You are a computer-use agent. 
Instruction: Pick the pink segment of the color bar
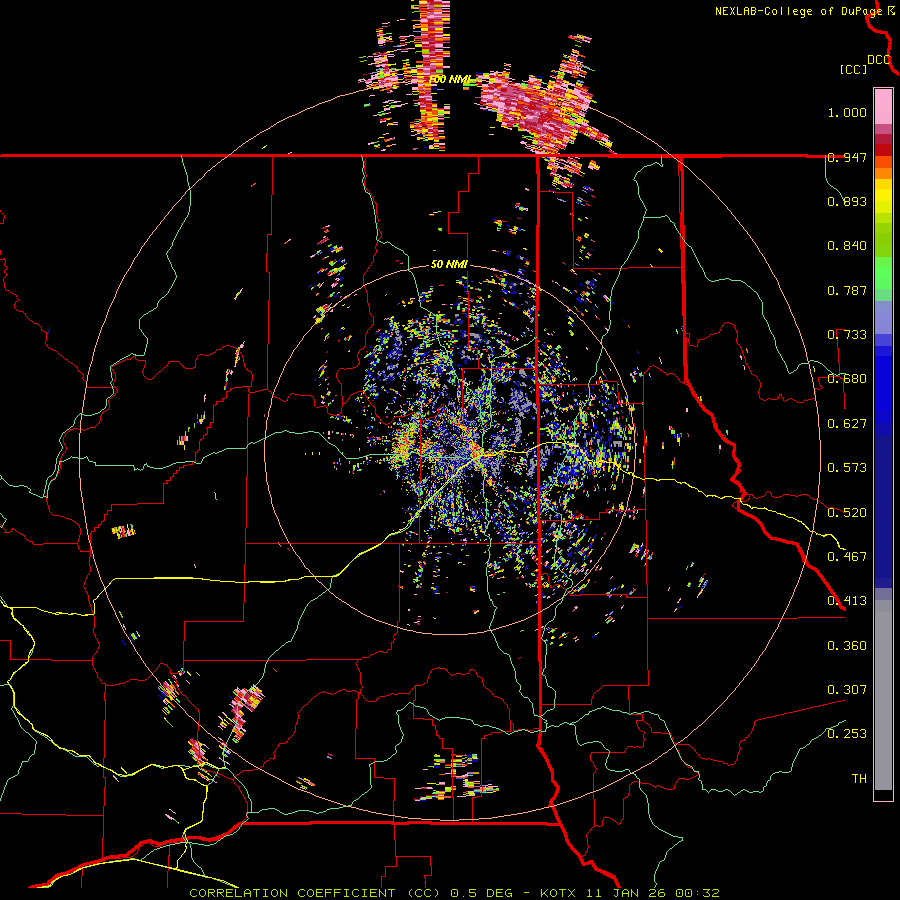[883, 106]
